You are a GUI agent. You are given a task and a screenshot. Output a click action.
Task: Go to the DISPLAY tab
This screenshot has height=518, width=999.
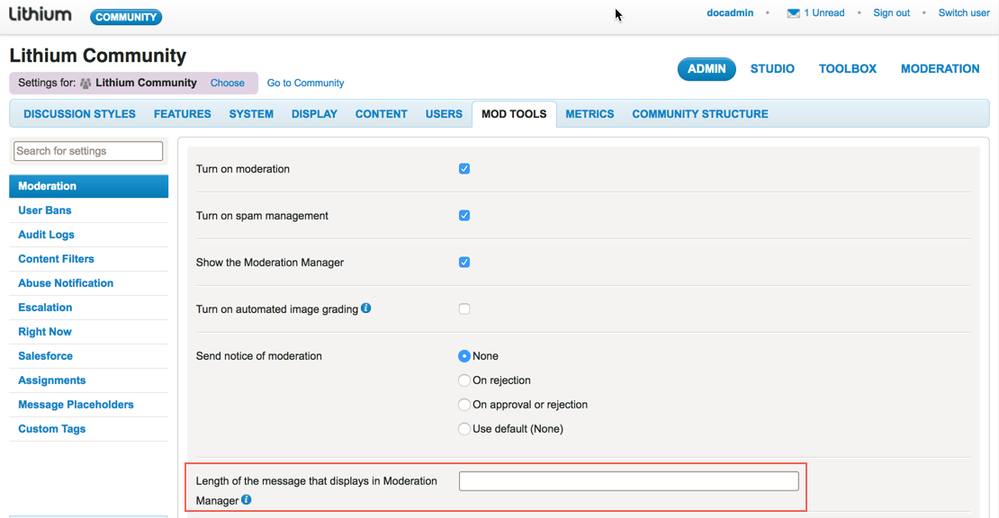click(x=314, y=114)
